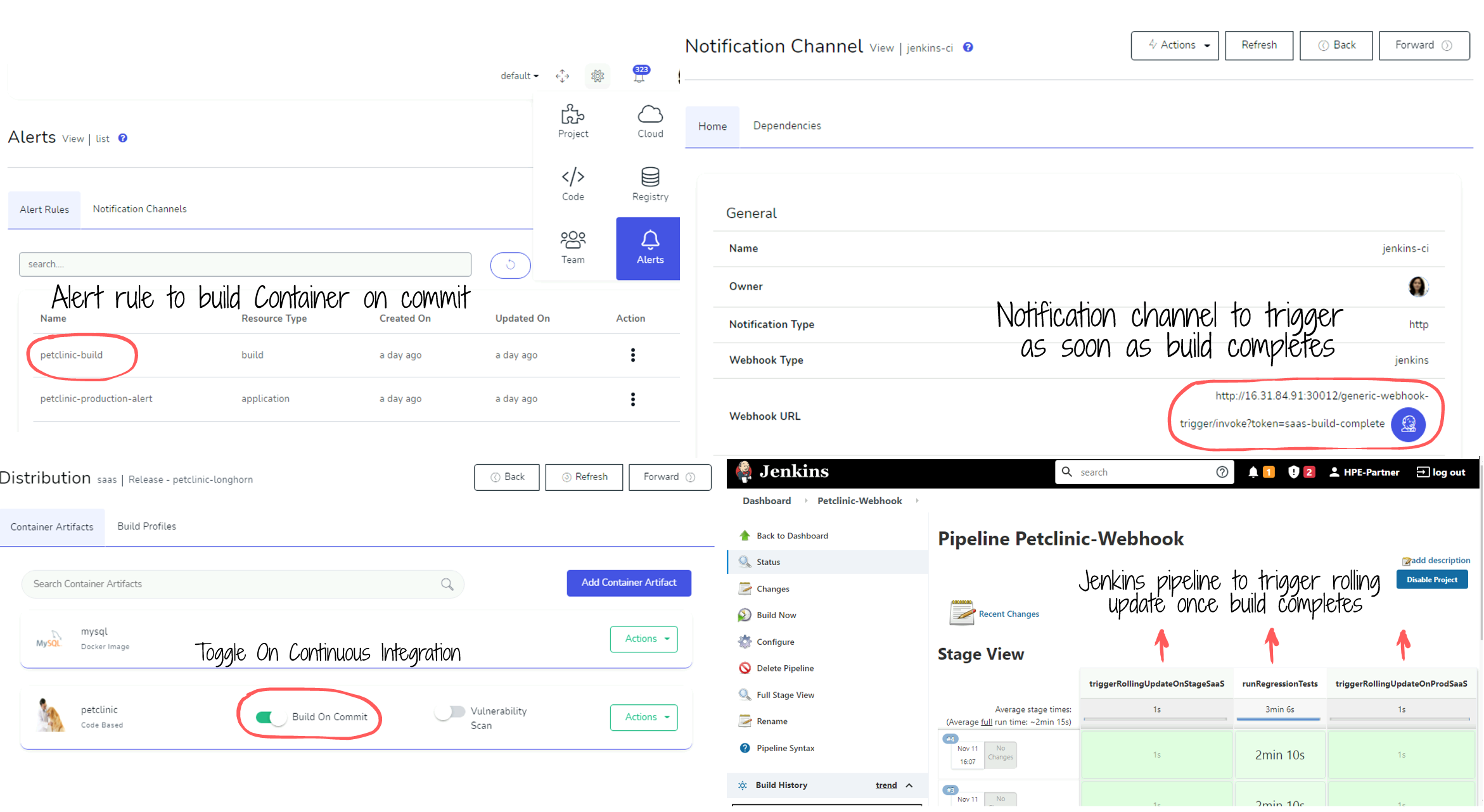Open Actions dropdown for petclinic artifact
This screenshot has width=1484, height=812.
tap(643, 717)
